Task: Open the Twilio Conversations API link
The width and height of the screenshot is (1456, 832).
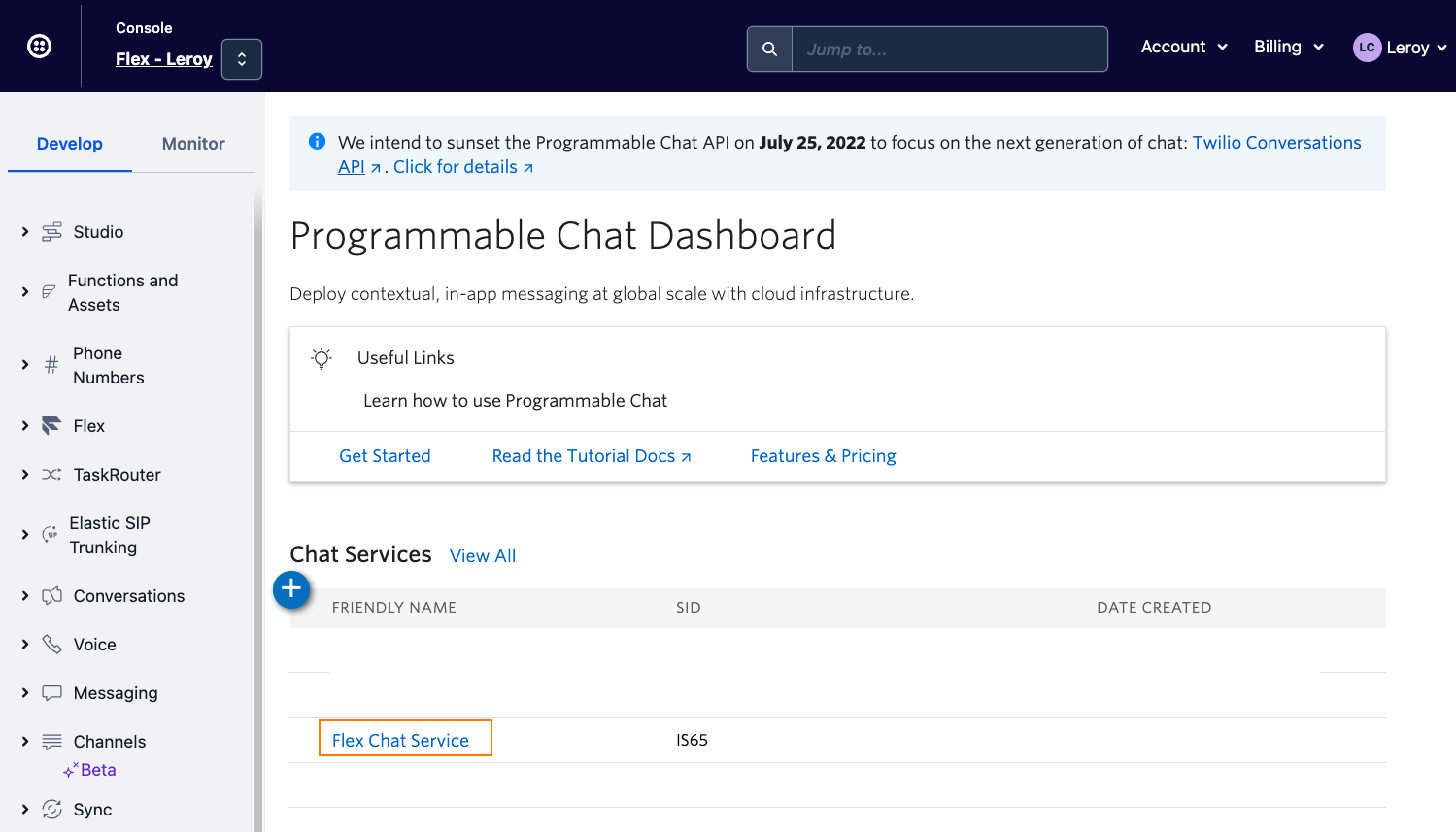Action: (x=1276, y=143)
